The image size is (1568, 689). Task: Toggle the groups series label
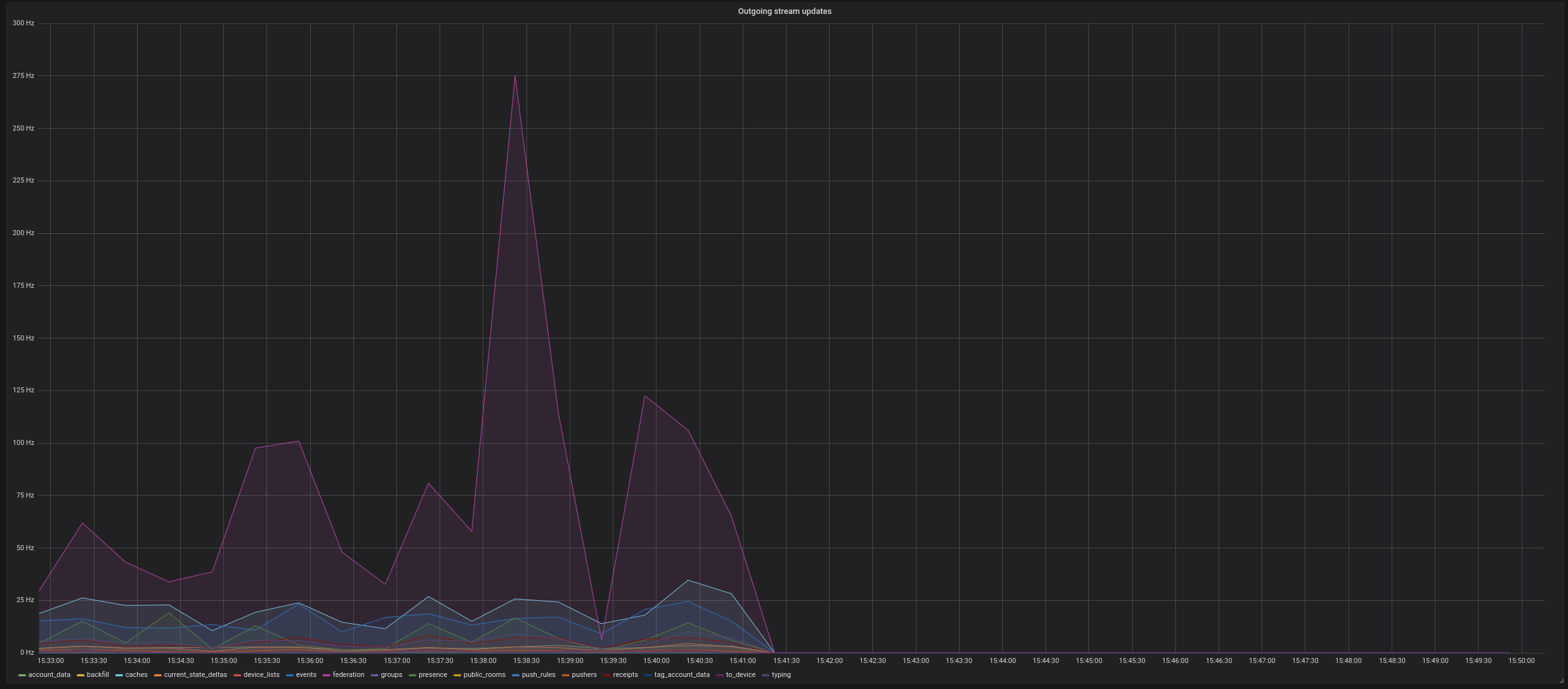[x=391, y=675]
